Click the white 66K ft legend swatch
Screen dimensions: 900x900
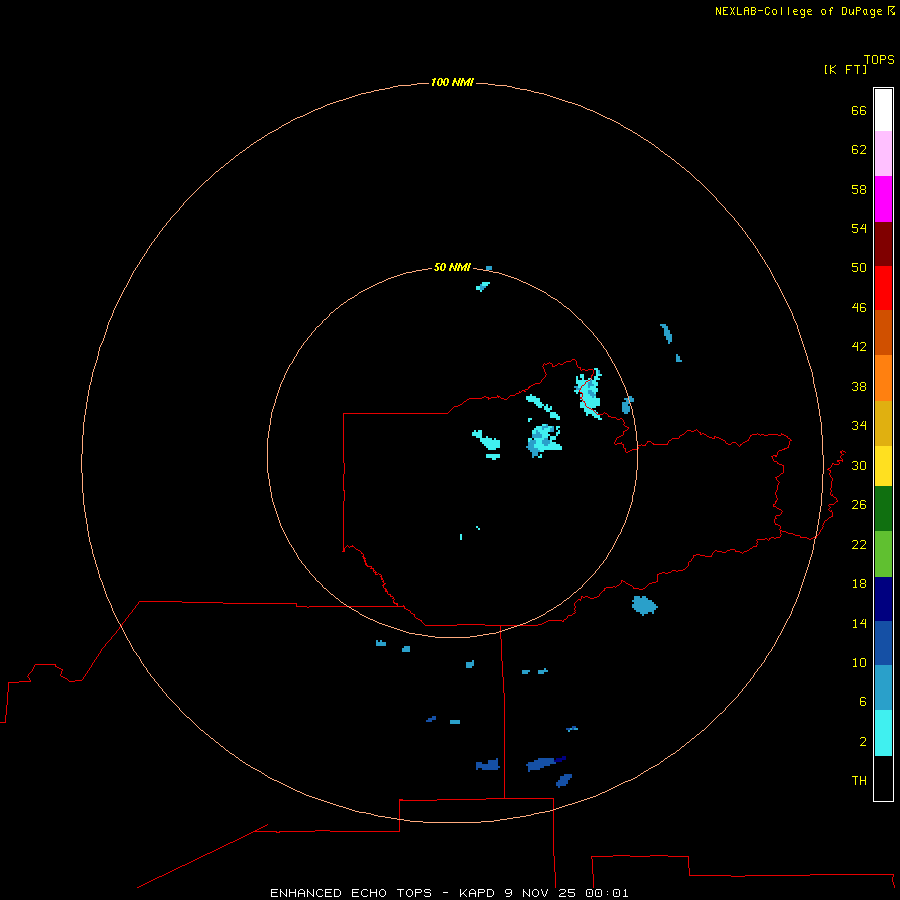[883, 110]
